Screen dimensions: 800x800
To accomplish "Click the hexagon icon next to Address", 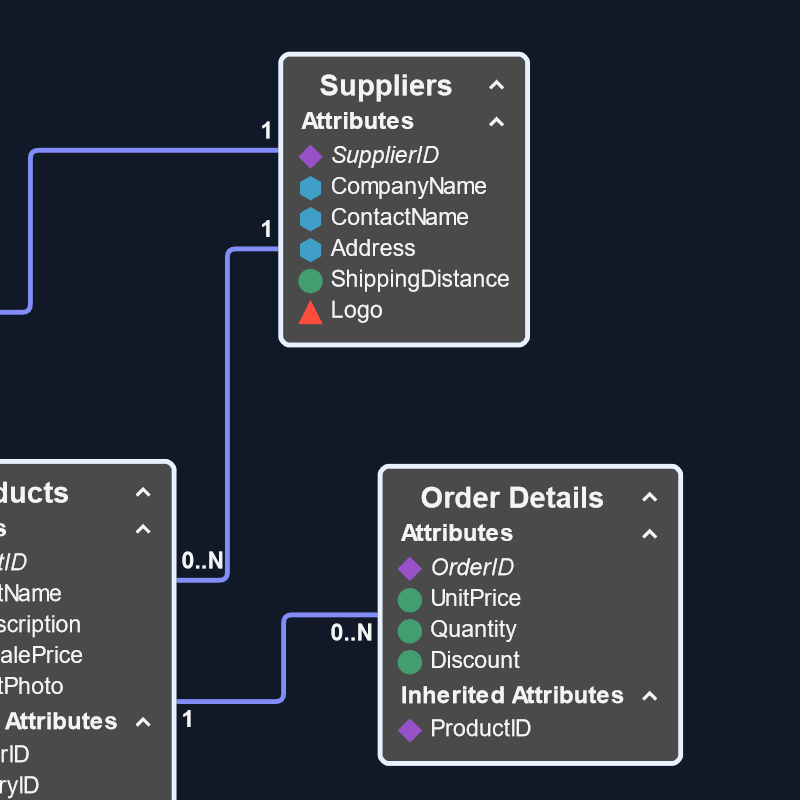I will [310, 249].
